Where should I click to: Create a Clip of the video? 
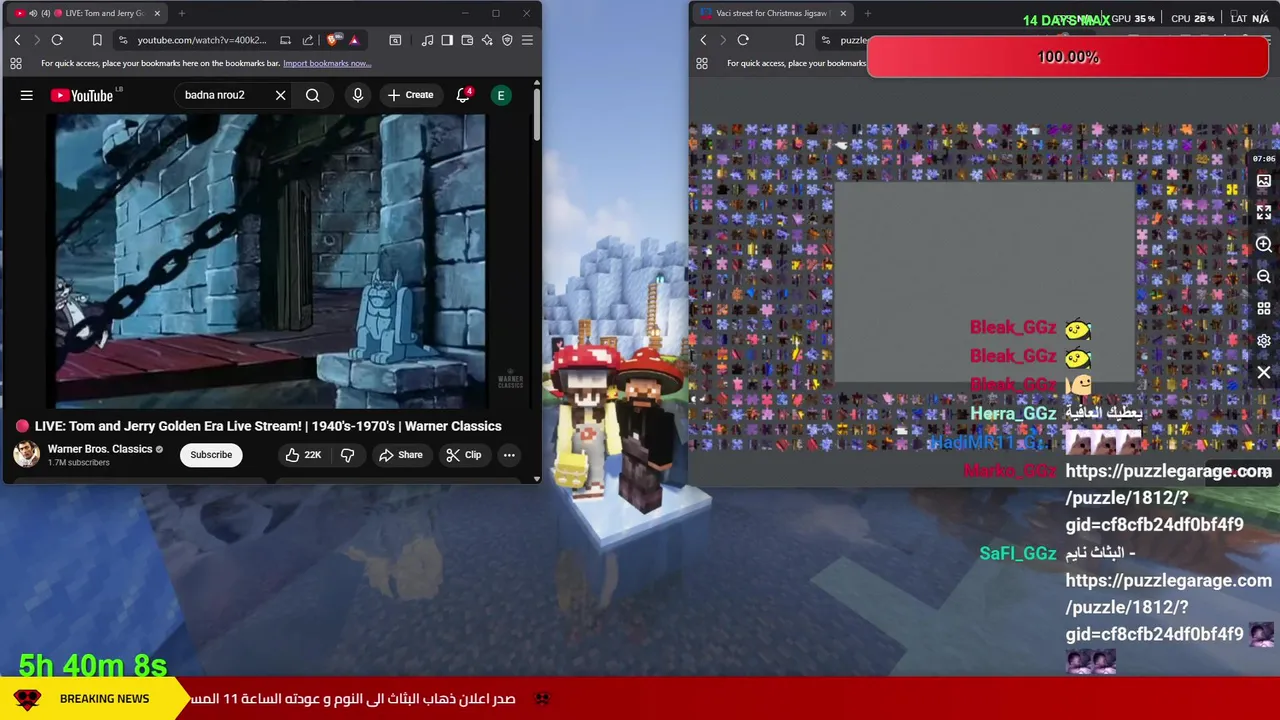[x=464, y=455]
